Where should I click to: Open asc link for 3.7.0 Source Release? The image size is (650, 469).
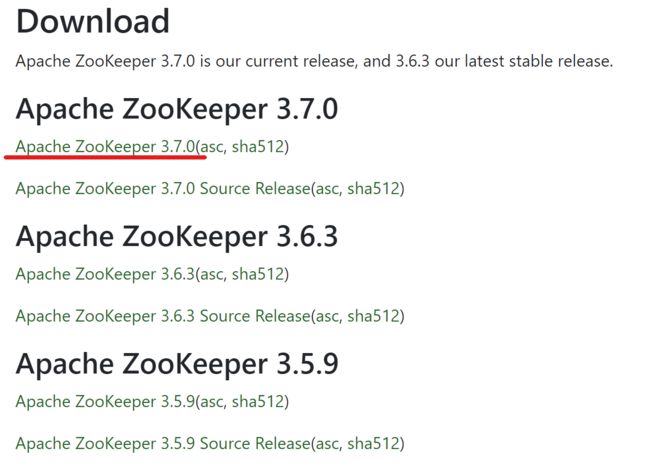[x=327, y=189]
